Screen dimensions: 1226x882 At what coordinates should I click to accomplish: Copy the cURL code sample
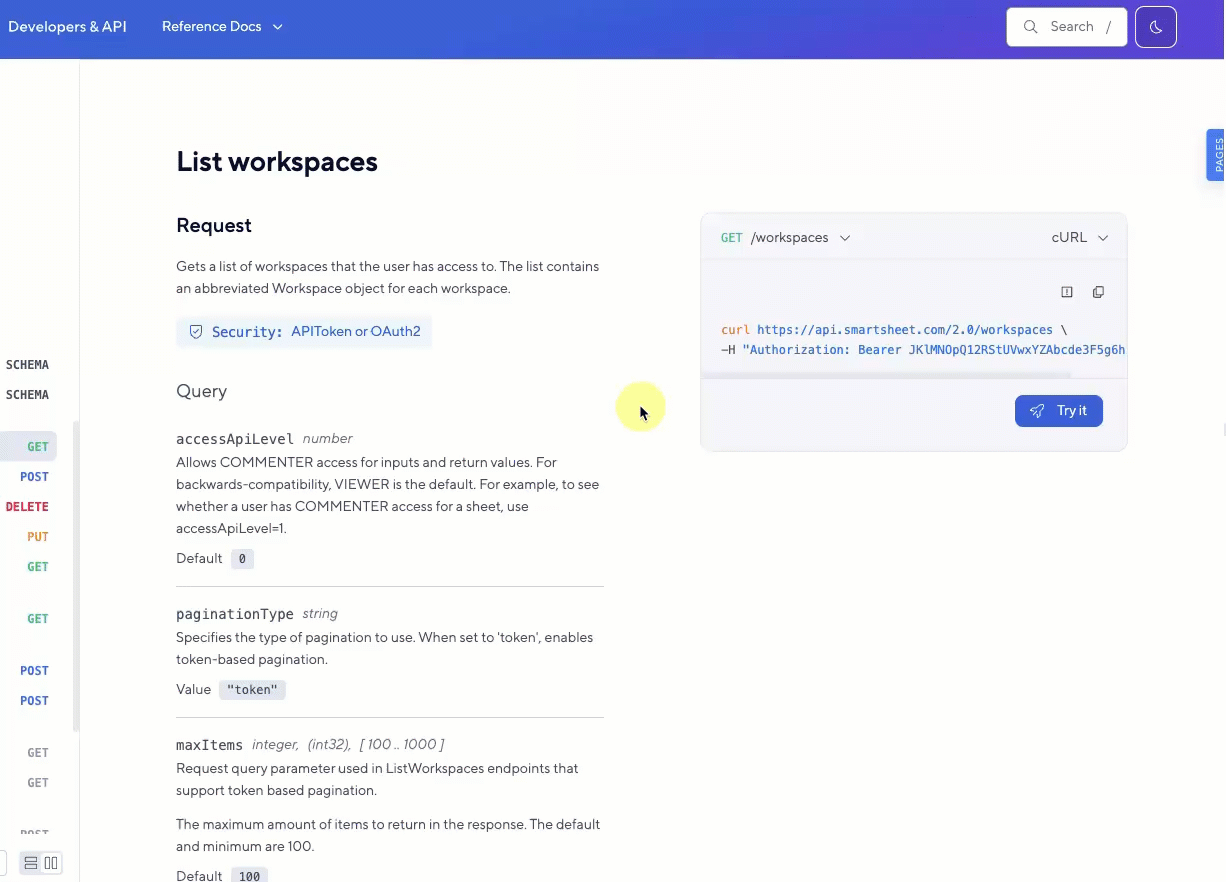coord(1098,292)
